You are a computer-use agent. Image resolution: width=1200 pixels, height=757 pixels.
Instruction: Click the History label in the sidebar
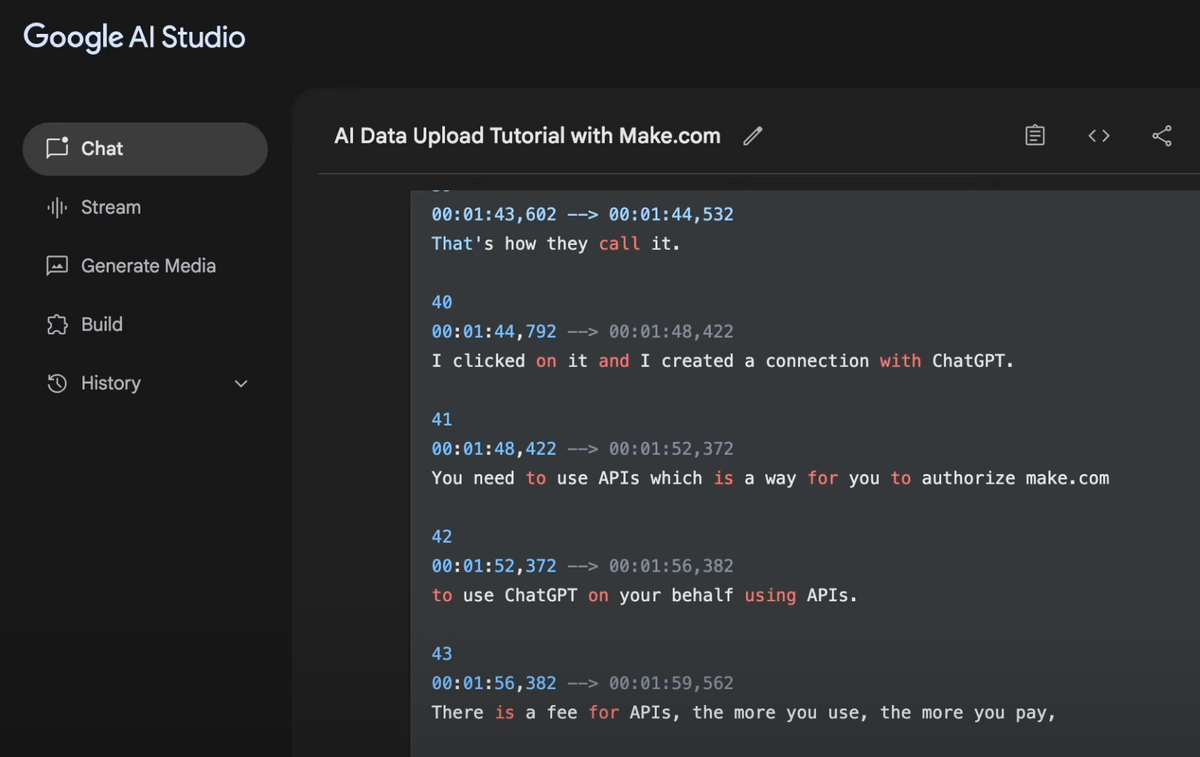click(x=111, y=383)
